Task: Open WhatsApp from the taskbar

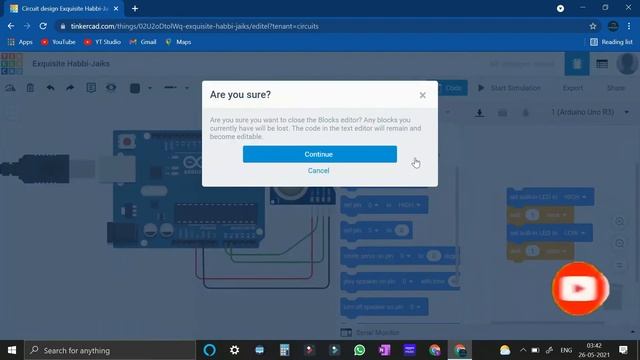Action: pos(360,350)
